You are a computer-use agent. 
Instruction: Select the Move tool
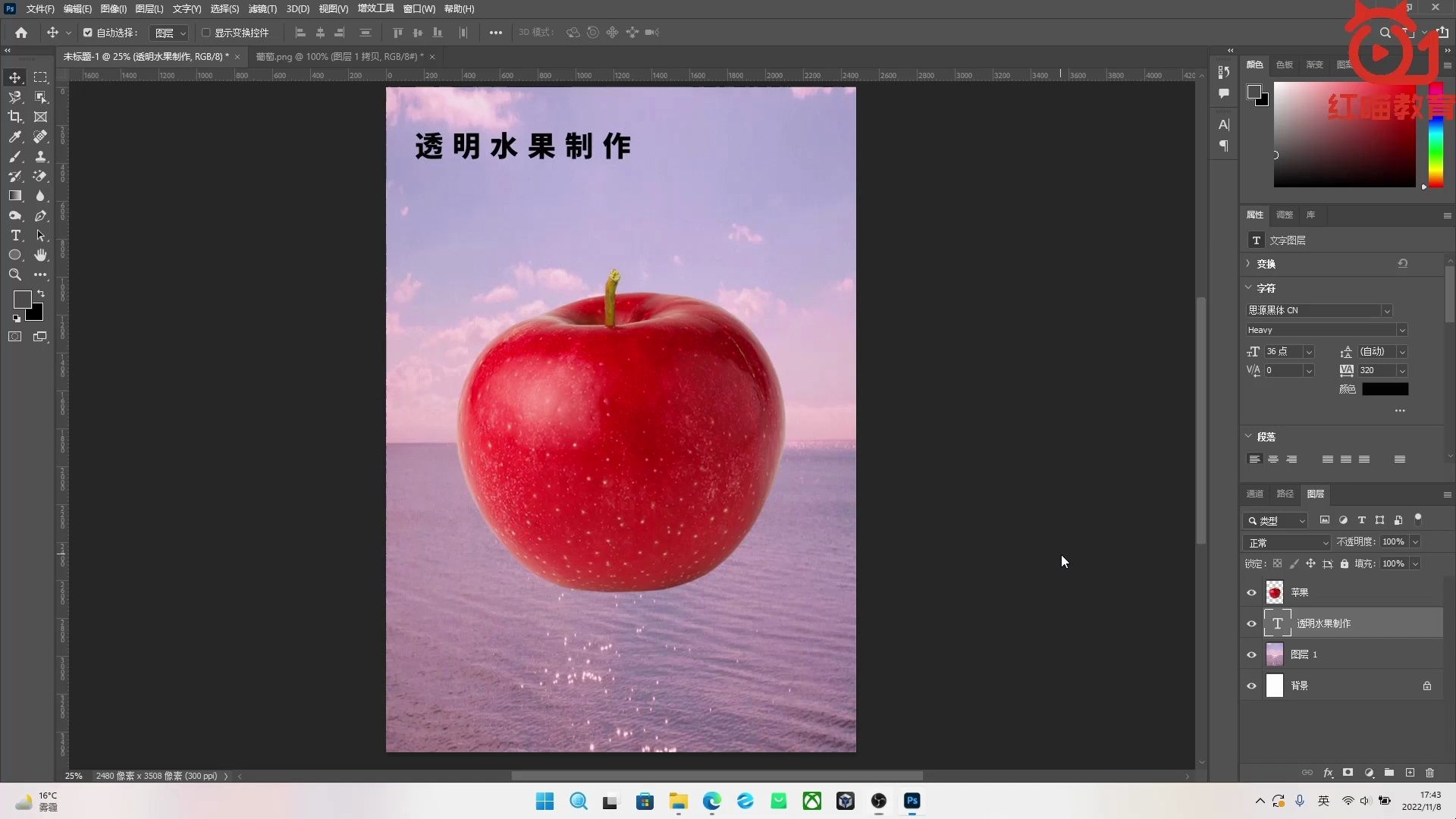point(15,77)
